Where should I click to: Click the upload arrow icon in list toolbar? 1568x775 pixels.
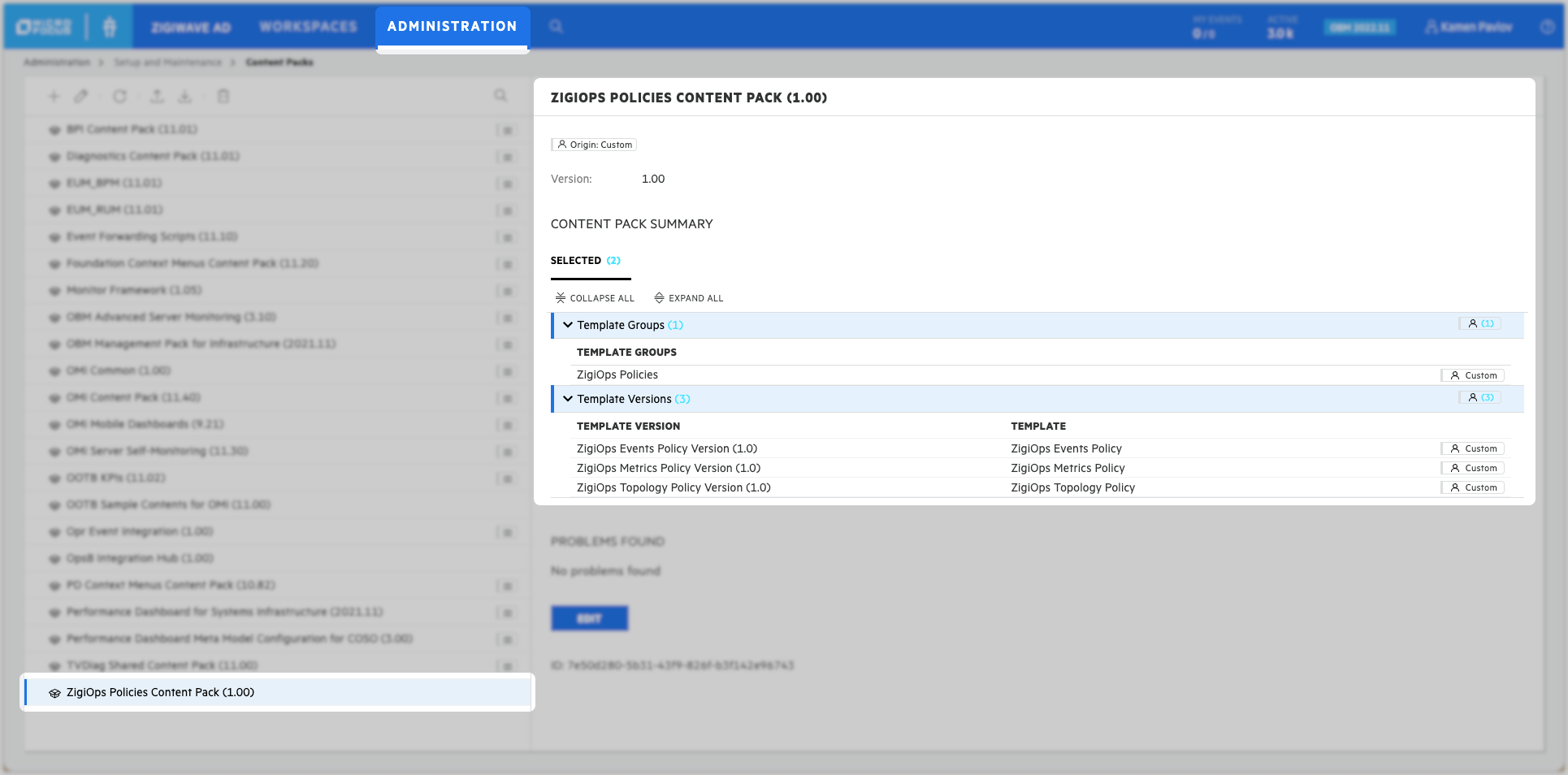(157, 97)
